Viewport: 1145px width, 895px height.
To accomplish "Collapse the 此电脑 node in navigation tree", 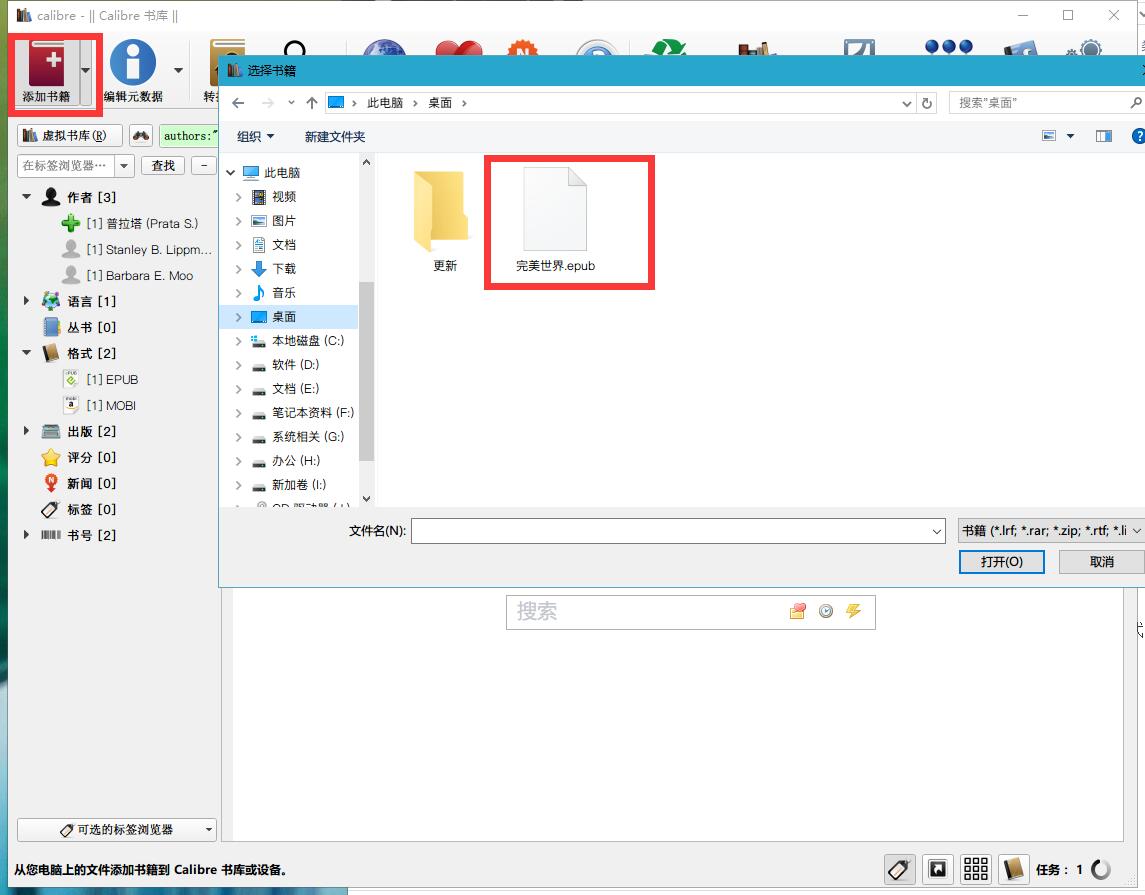I will pyautogui.click(x=231, y=173).
